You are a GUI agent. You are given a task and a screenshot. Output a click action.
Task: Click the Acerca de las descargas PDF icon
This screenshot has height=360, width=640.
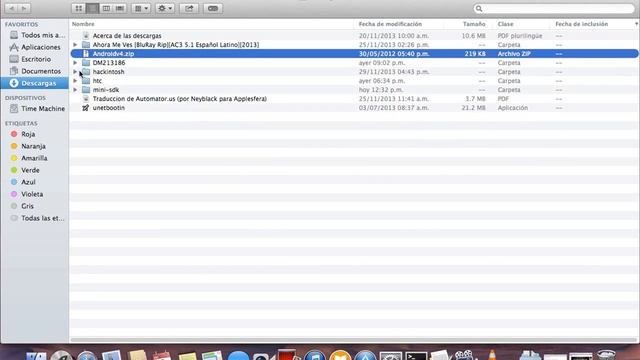(x=86, y=36)
